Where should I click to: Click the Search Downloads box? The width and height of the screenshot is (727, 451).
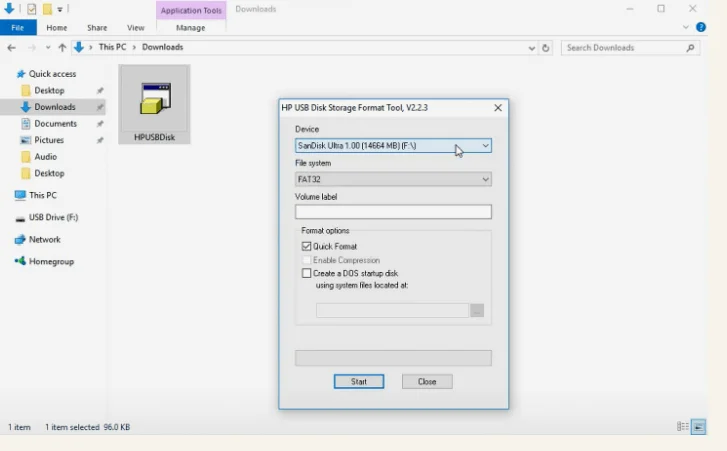point(623,47)
